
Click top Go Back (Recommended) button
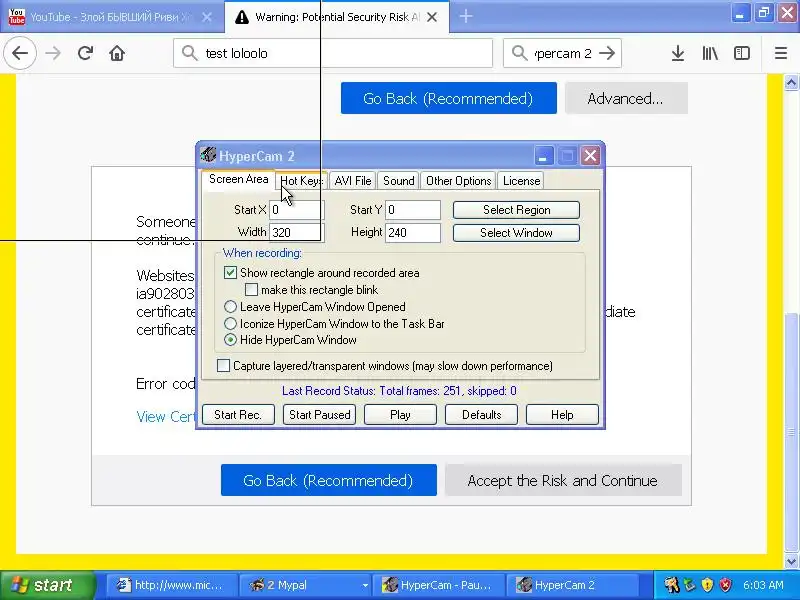point(448,98)
